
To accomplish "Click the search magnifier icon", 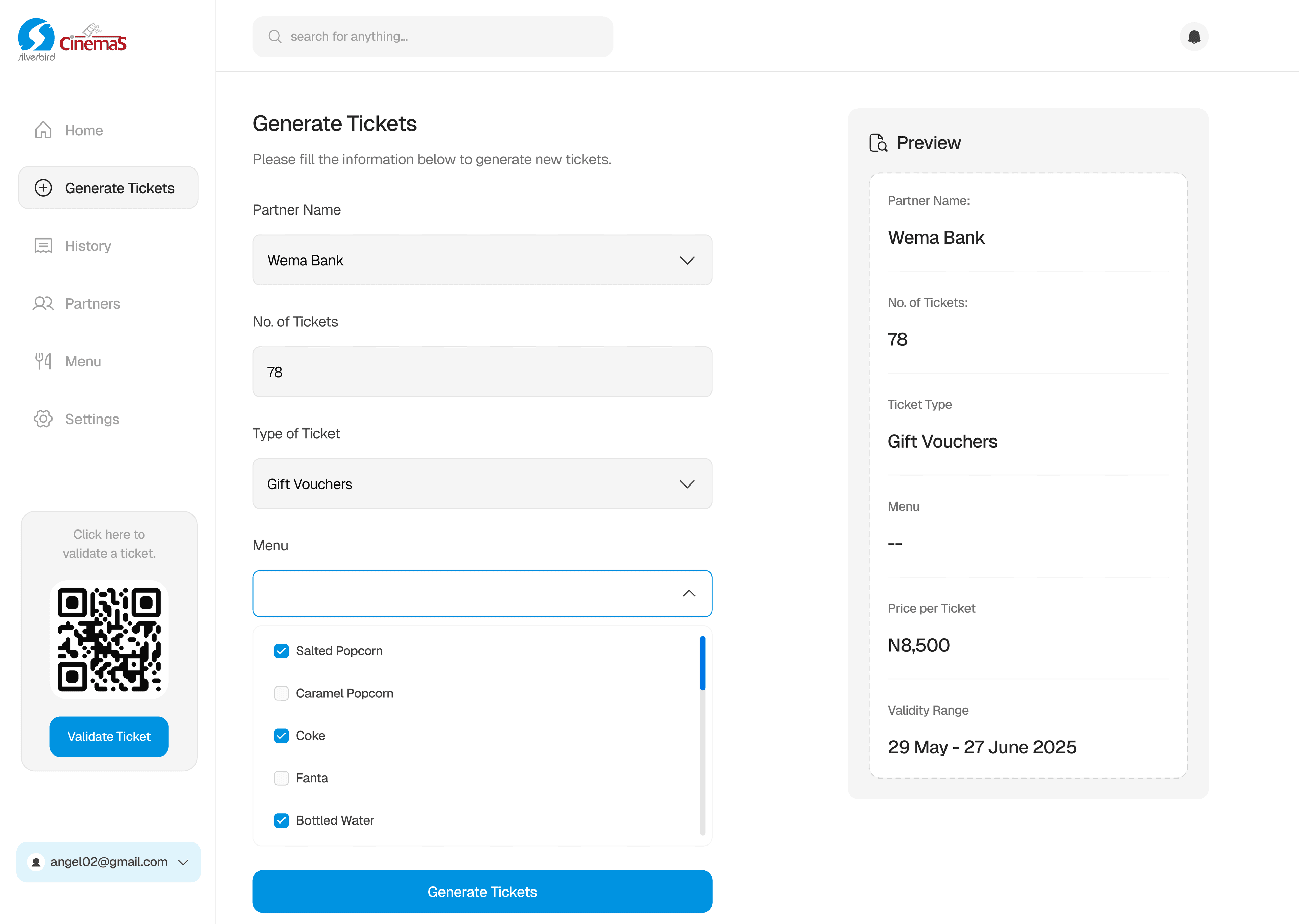I will click(x=275, y=37).
